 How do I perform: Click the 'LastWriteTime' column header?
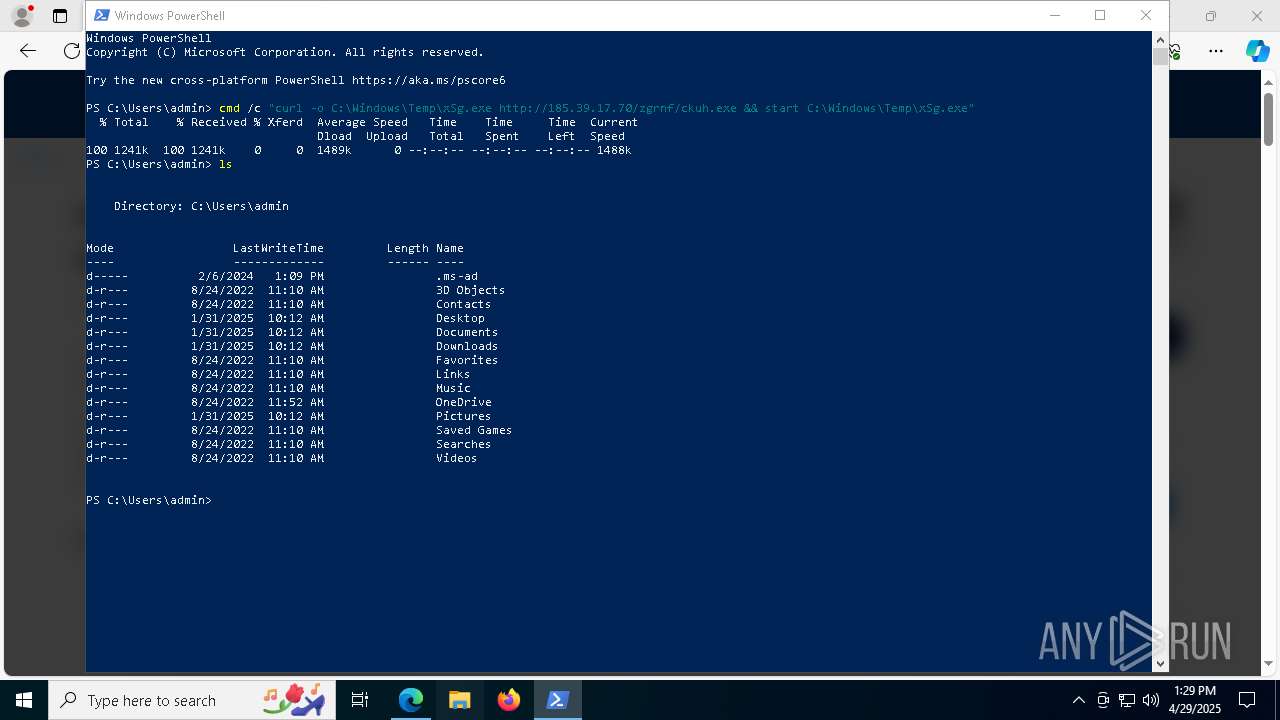tap(278, 248)
